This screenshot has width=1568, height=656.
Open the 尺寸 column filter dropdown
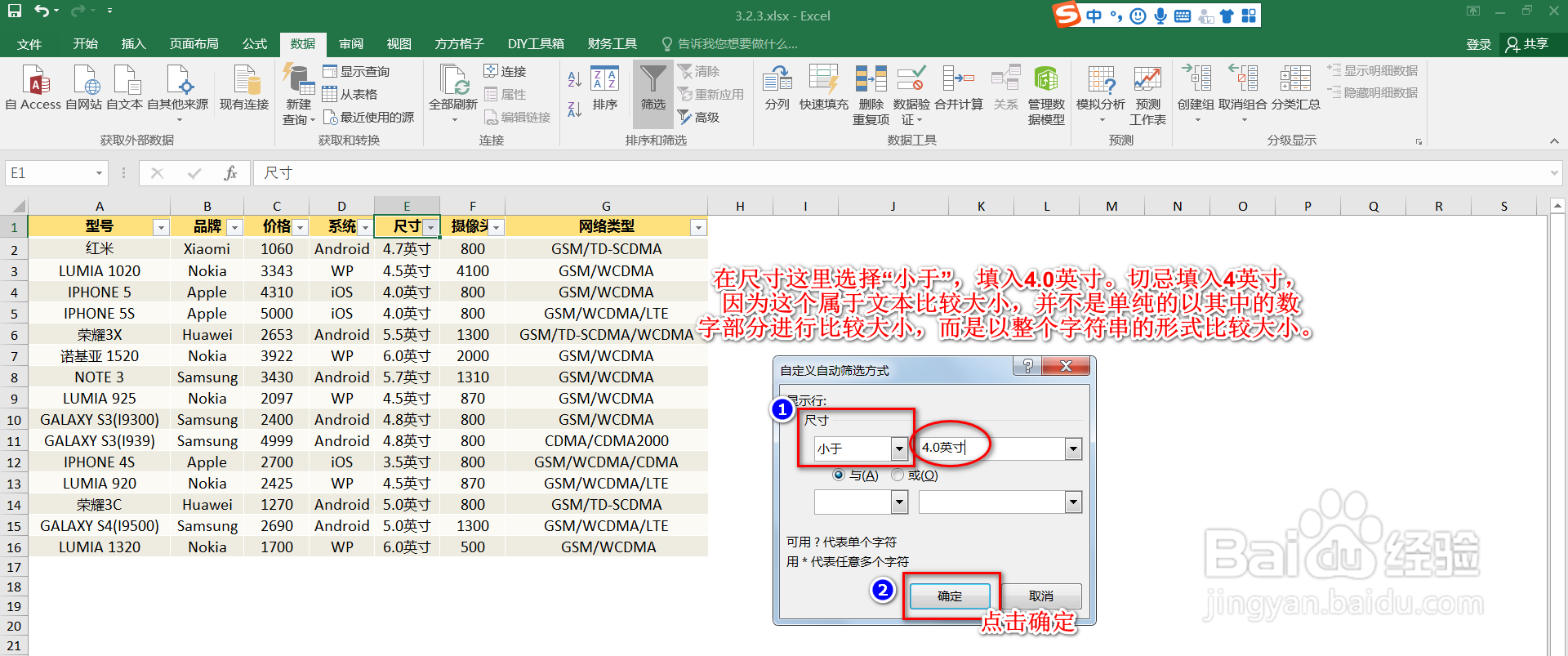(x=430, y=227)
